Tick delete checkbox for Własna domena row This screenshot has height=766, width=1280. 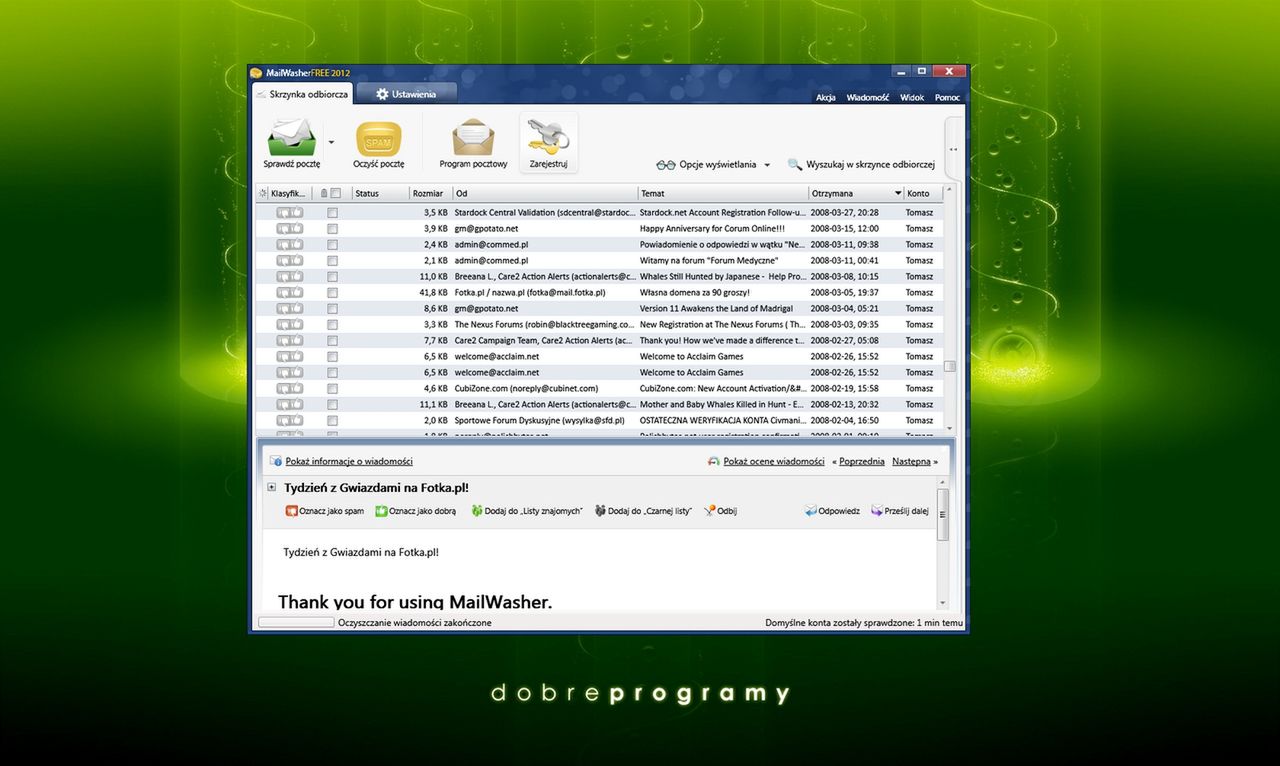click(x=333, y=293)
